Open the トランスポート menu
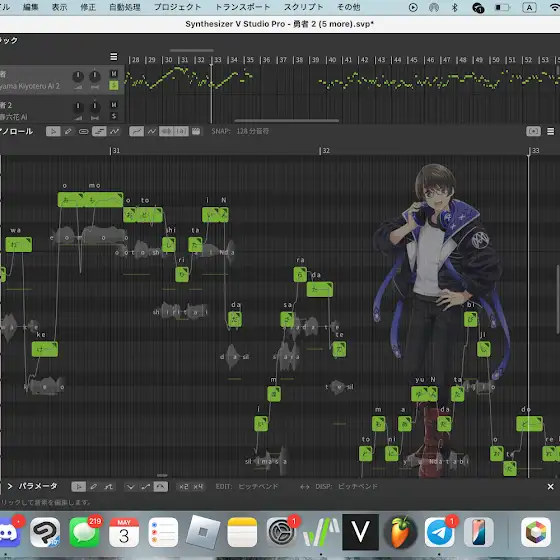 pos(242,7)
